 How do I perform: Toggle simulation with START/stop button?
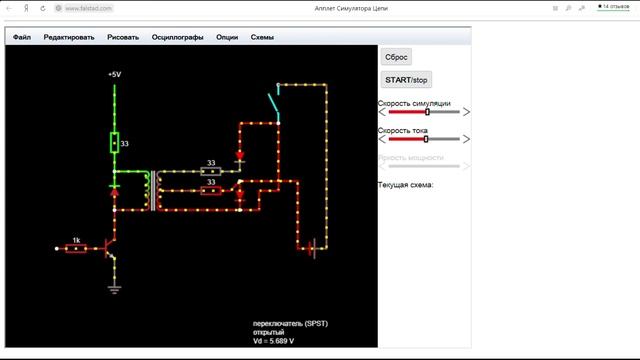coord(406,80)
